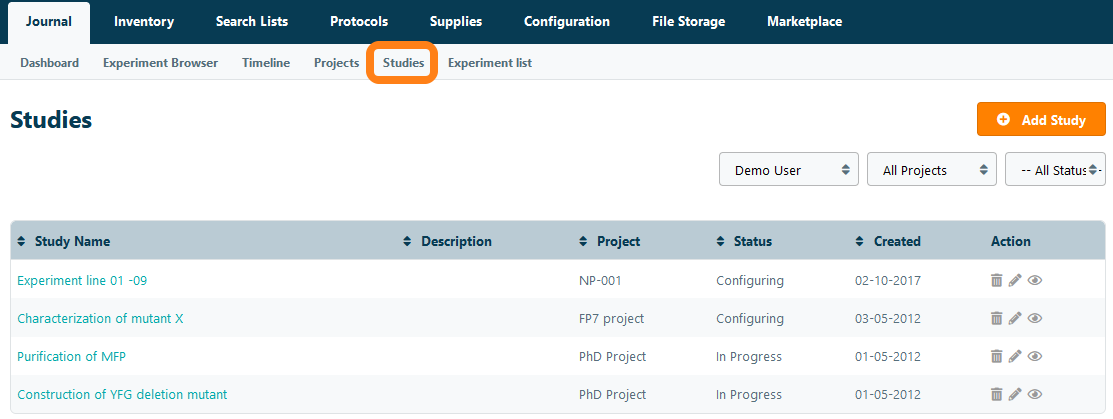Expand the All Projects filter dropdown
This screenshot has height=419, width=1113.
tap(931, 170)
